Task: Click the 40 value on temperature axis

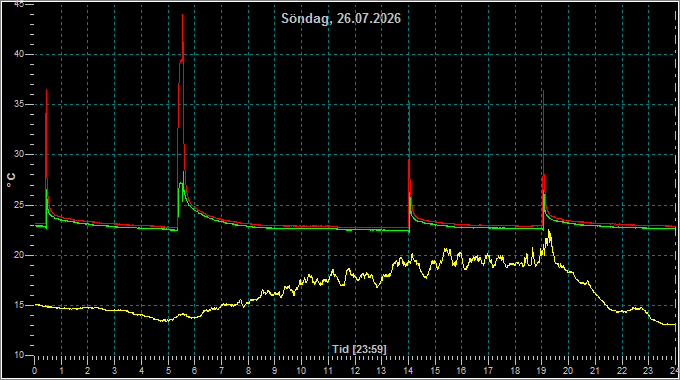Action: pyautogui.click(x=19, y=54)
